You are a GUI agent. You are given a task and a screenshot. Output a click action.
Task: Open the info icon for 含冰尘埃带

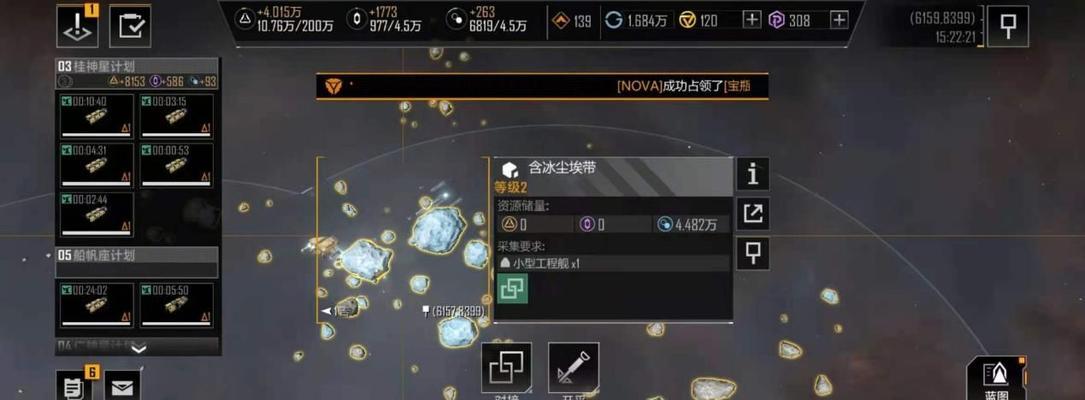tap(752, 174)
